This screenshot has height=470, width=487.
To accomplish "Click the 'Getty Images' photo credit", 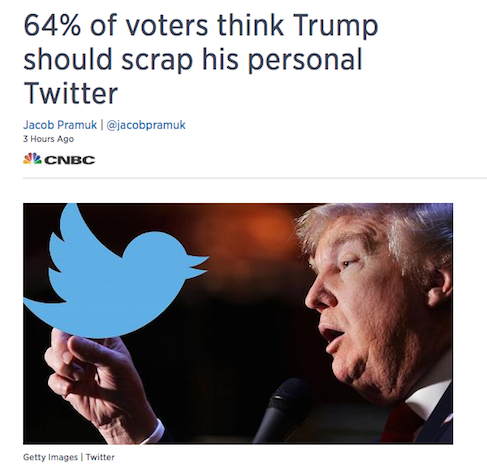I will click(x=50, y=457).
